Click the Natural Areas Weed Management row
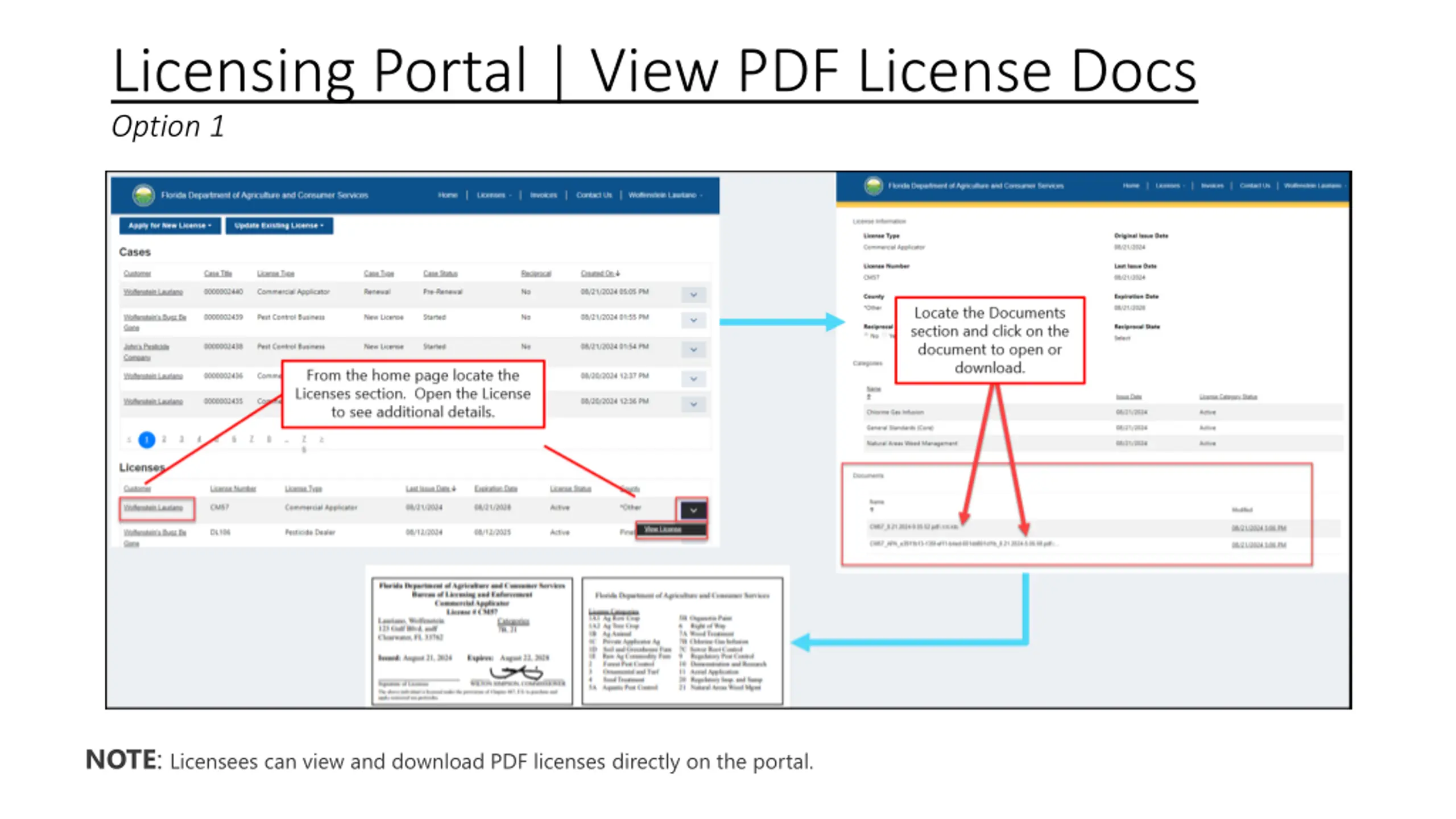The image size is (1456, 819). coord(1103,443)
